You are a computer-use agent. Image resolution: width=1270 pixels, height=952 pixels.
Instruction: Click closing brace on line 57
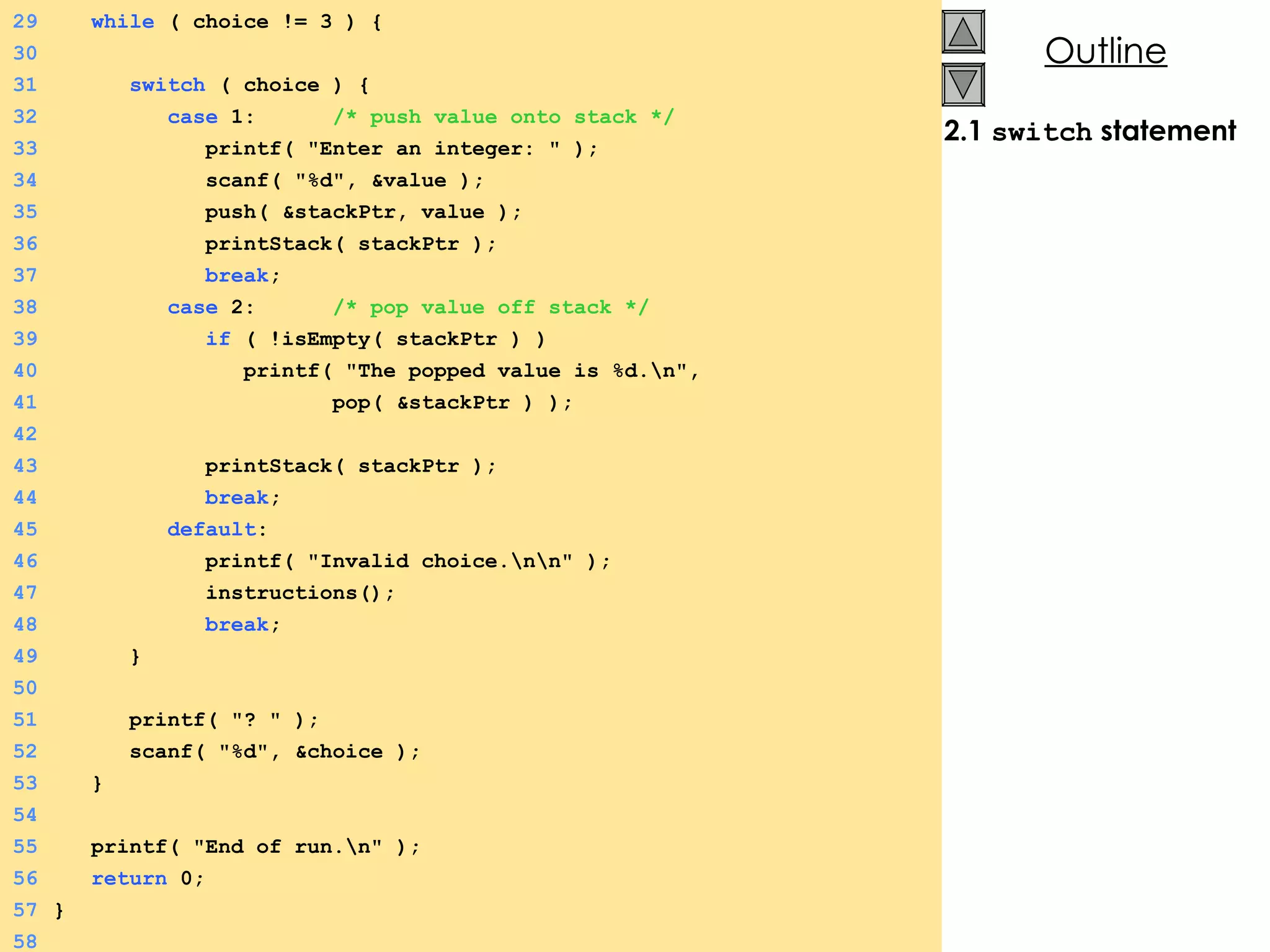tap(60, 910)
